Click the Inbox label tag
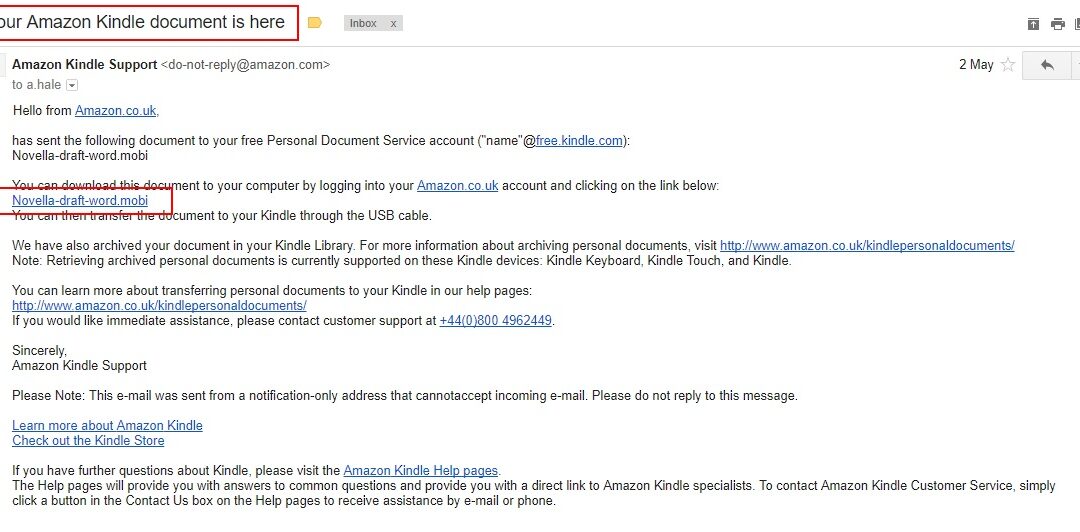The width and height of the screenshot is (1080, 532). [x=363, y=23]
